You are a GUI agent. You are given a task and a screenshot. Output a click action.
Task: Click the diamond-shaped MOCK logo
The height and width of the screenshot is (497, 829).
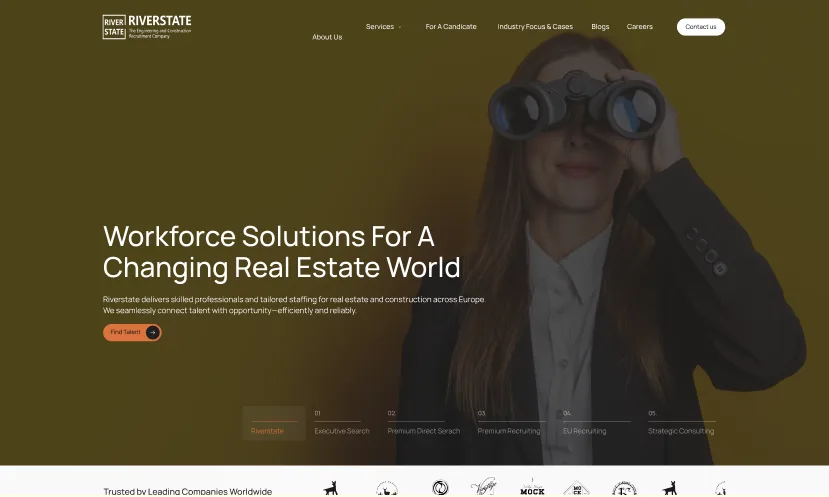(x=577, y=489)
